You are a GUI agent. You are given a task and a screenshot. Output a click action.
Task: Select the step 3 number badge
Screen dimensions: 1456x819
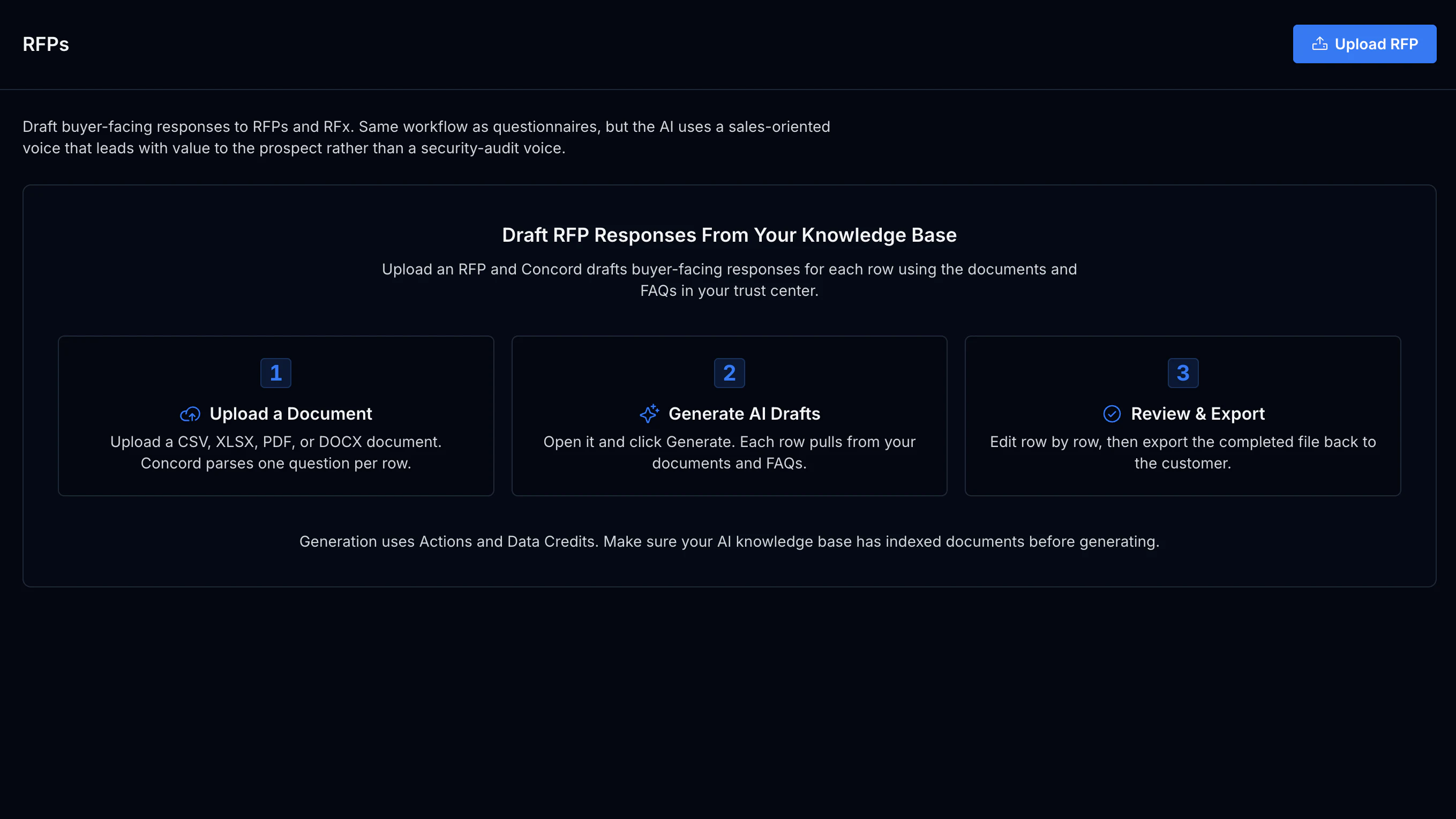coord(1183,373)
